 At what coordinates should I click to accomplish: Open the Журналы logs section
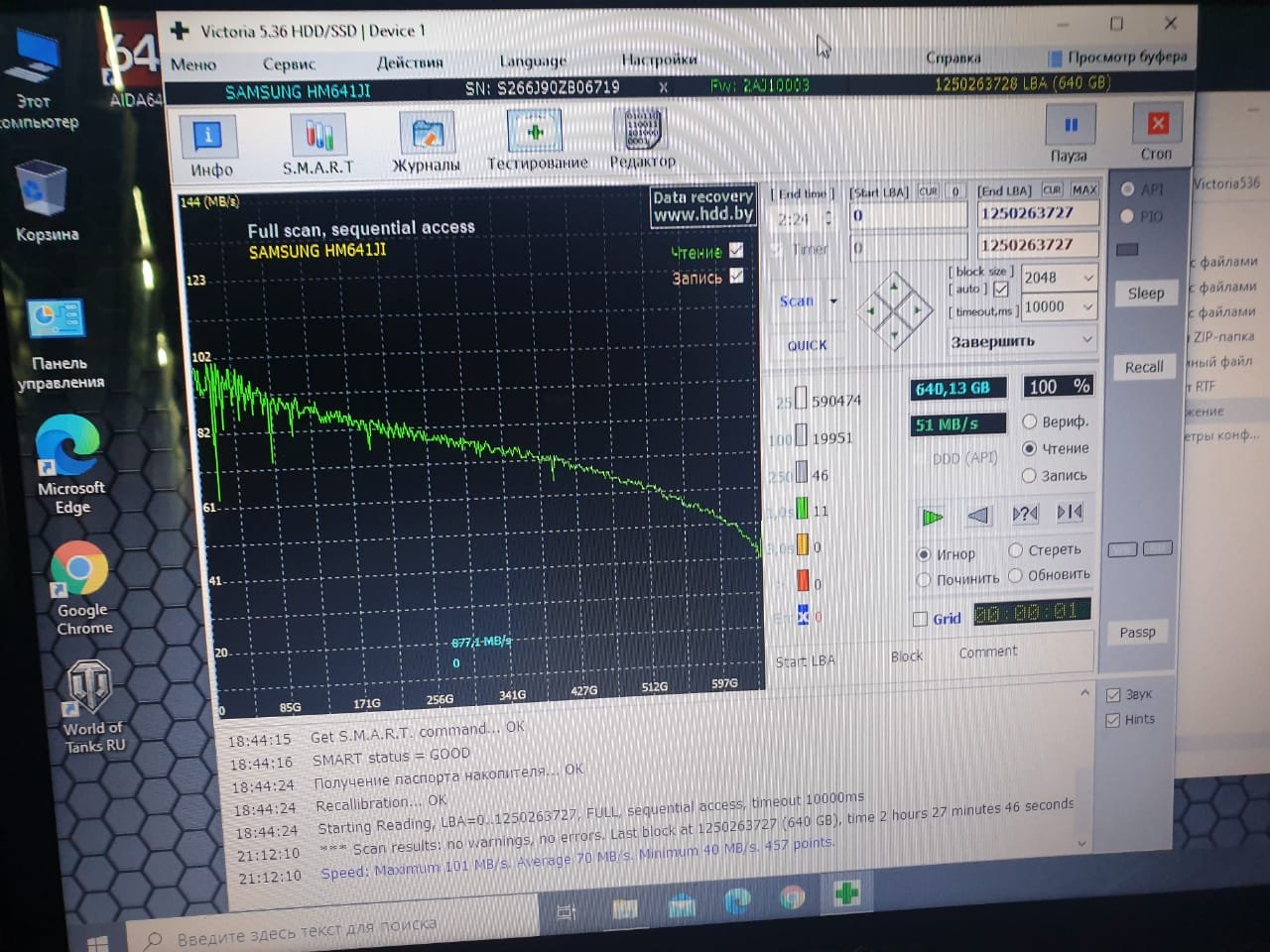[427, 143]
